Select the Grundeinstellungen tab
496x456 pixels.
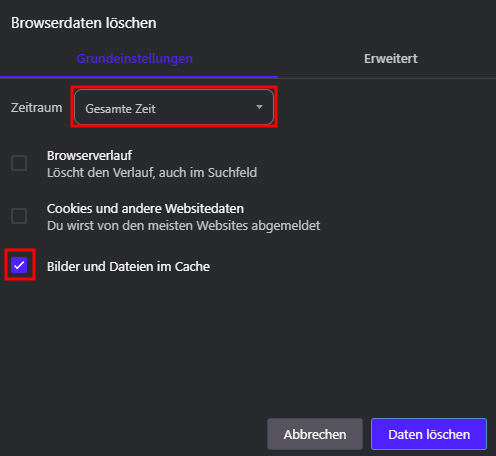point(135,59)
